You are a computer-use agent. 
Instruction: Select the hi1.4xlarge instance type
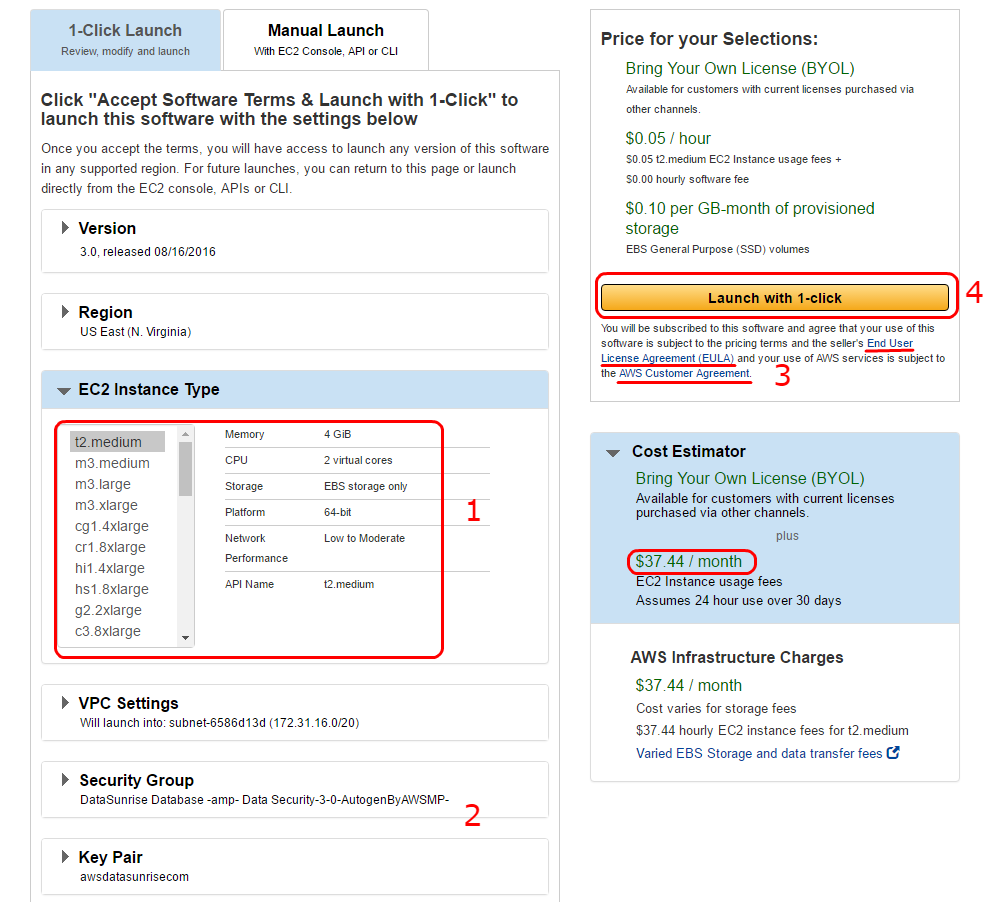click(x=110, y=568)
